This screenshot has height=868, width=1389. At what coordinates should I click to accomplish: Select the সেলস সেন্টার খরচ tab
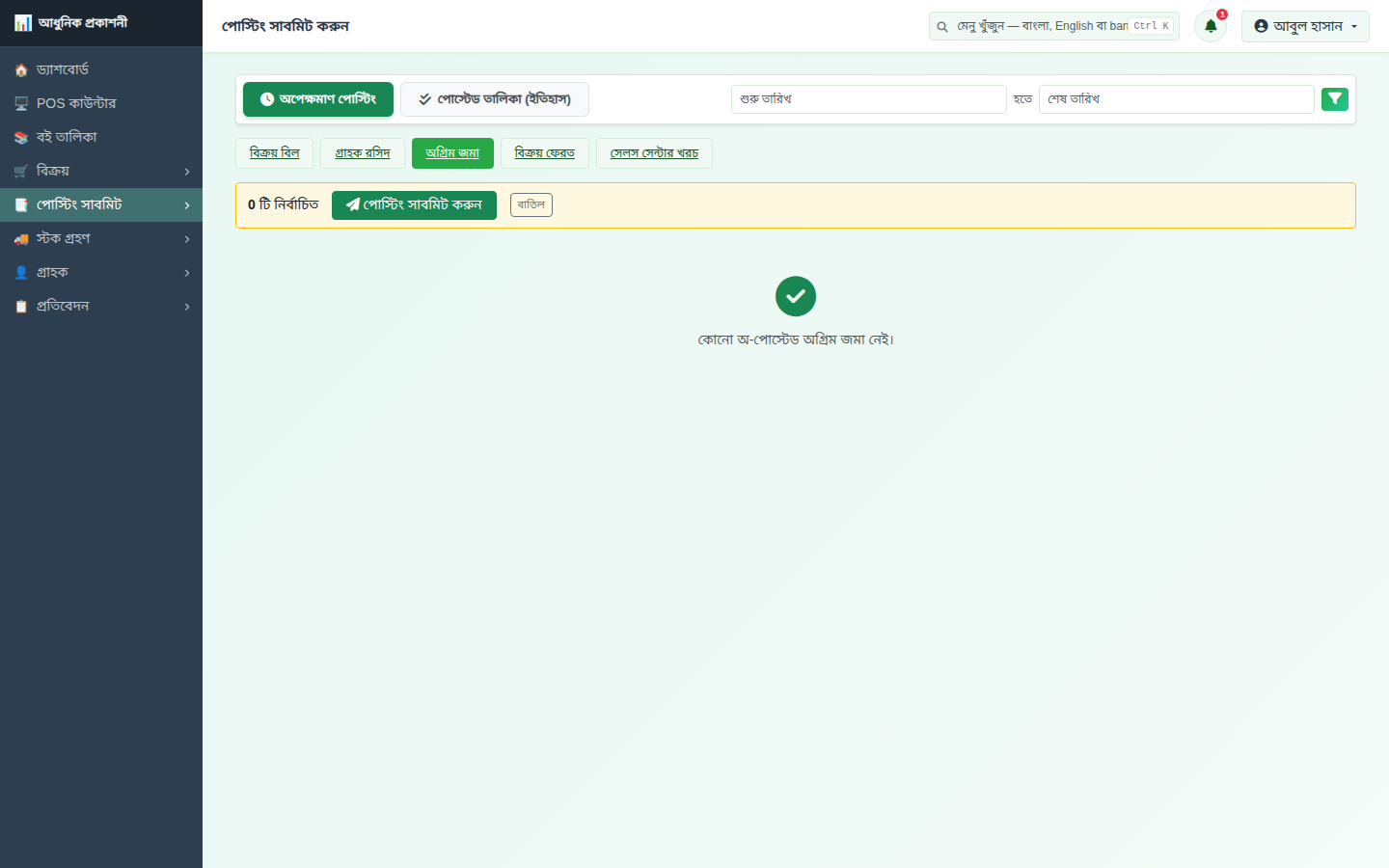(654, 153)
